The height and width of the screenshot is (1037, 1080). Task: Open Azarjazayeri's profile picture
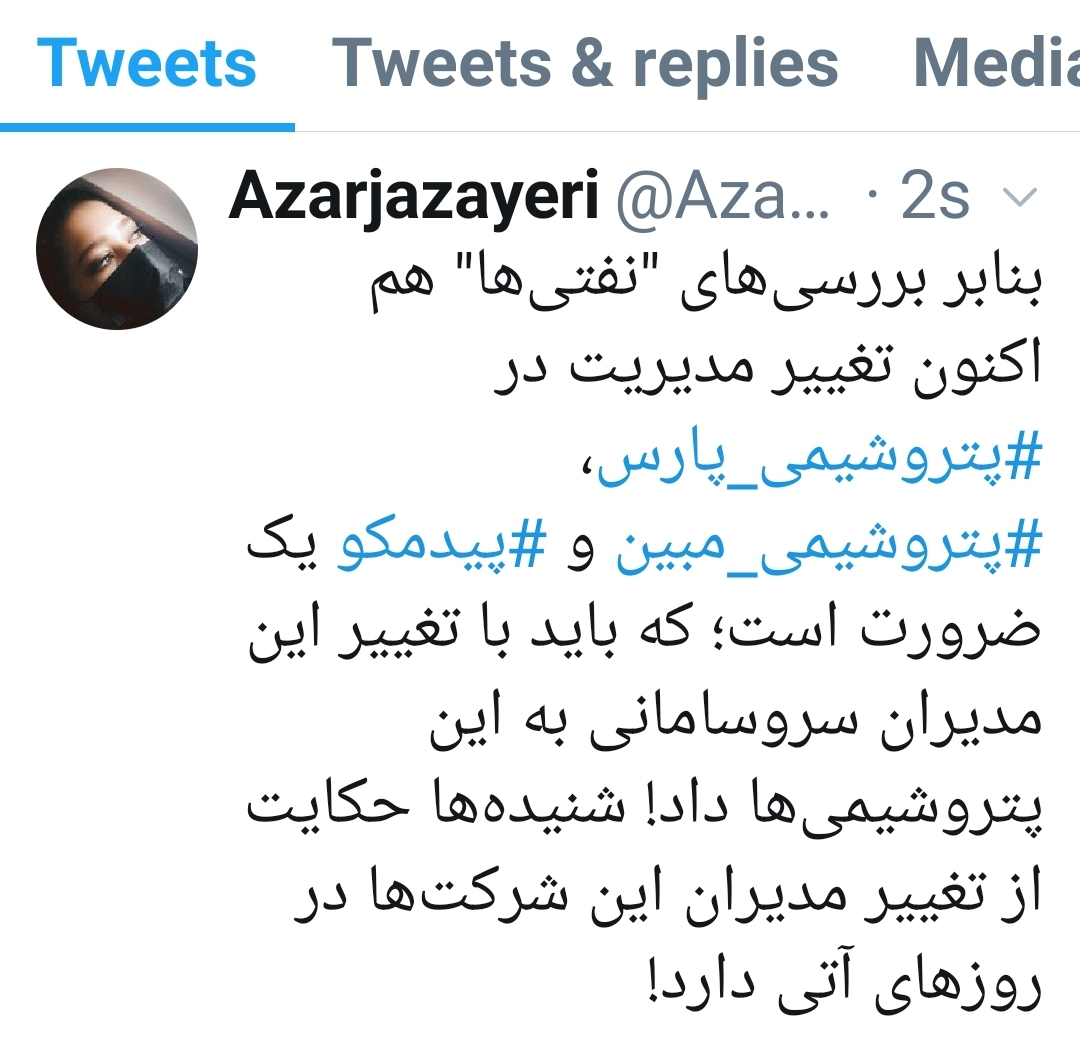point(117,249)
